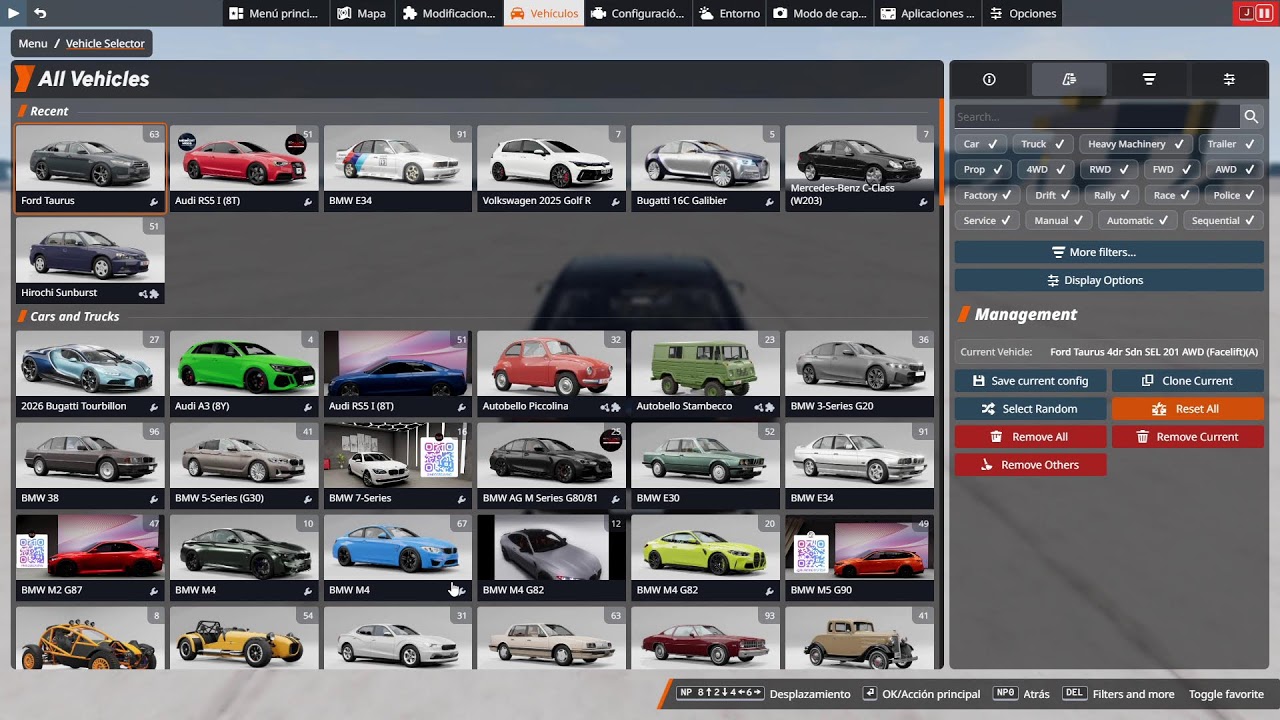Click the Clone Current button
Viewport: 1280px width, 720px height.
click(1188, 381)
